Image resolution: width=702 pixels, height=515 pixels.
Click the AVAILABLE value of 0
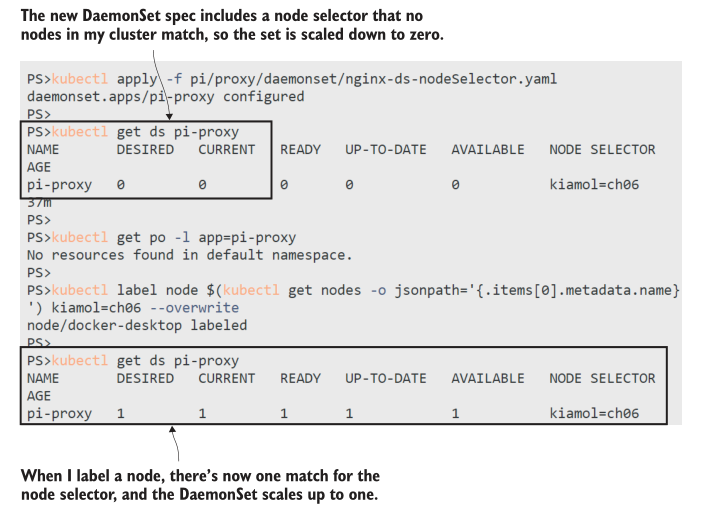pyautogui.click(x=455, y=185)
